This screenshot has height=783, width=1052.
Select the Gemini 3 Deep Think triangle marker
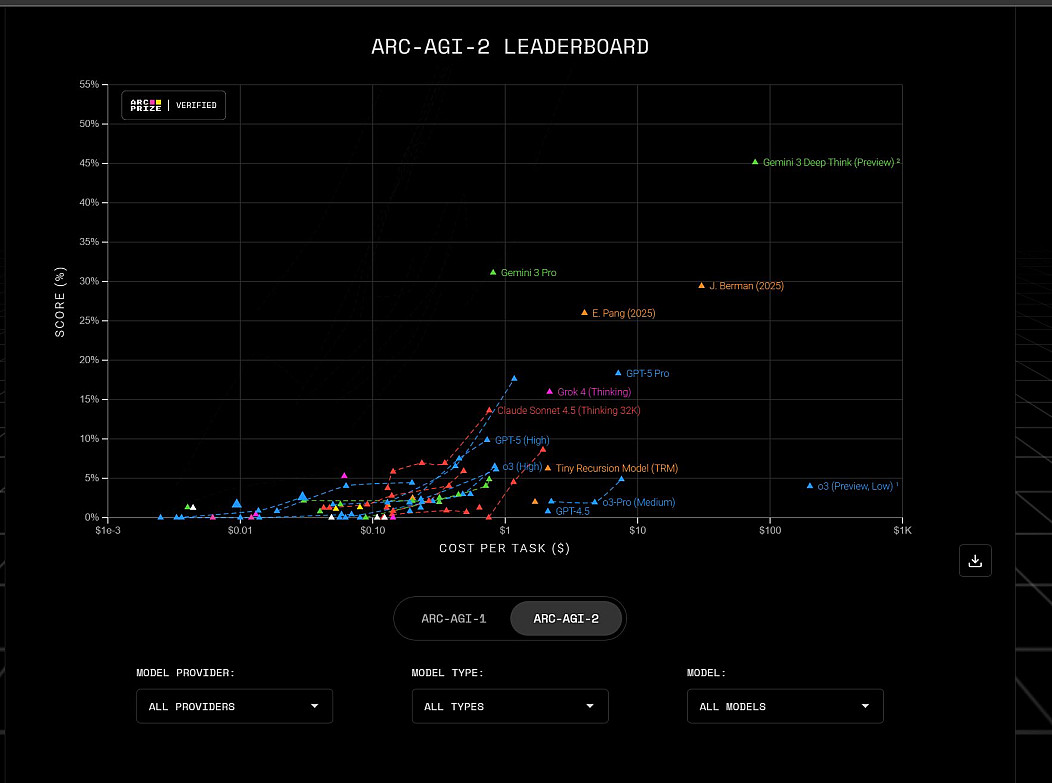point(755,161)
